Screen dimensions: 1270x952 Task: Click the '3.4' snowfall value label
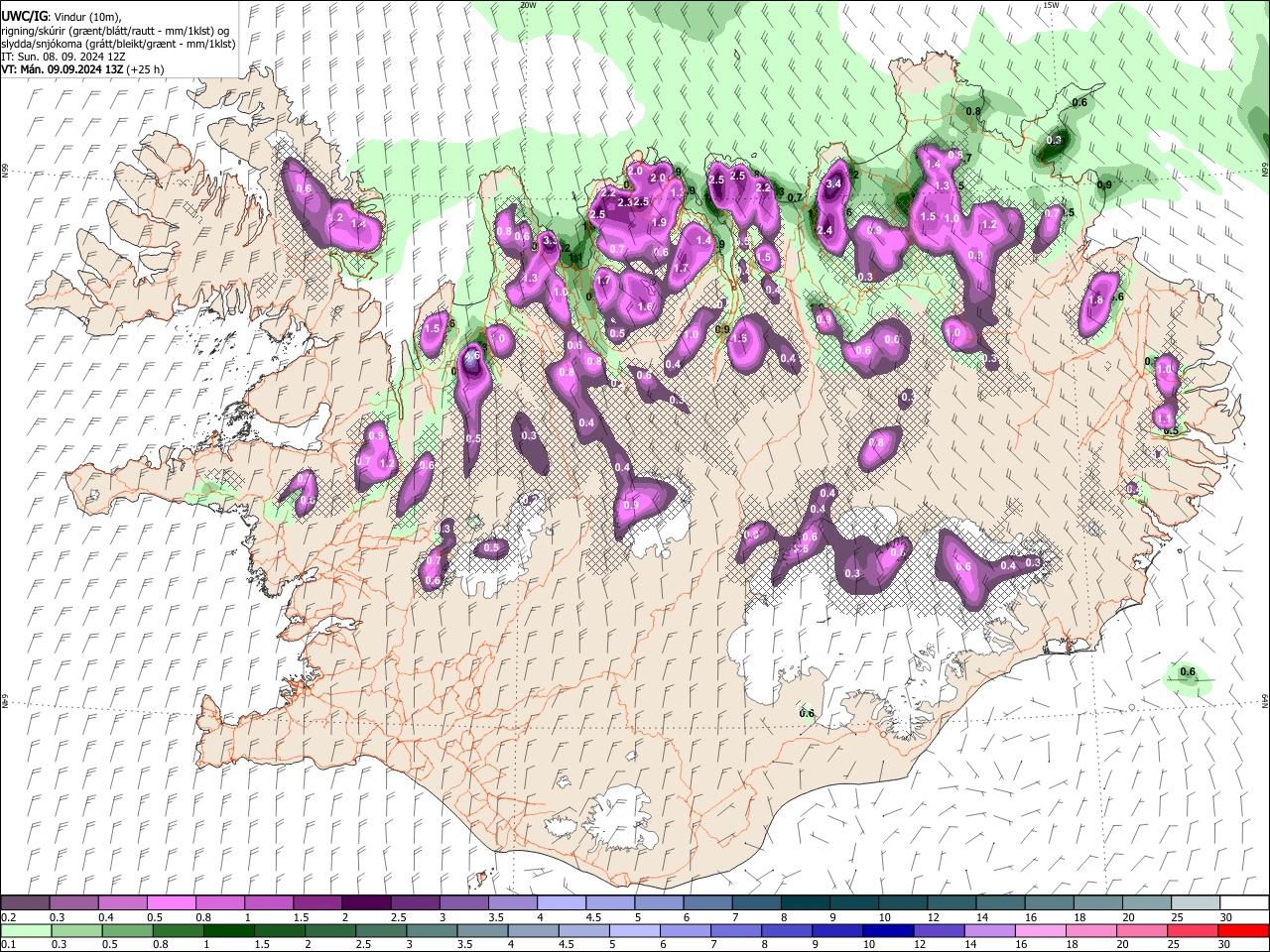tap(833, 183)
